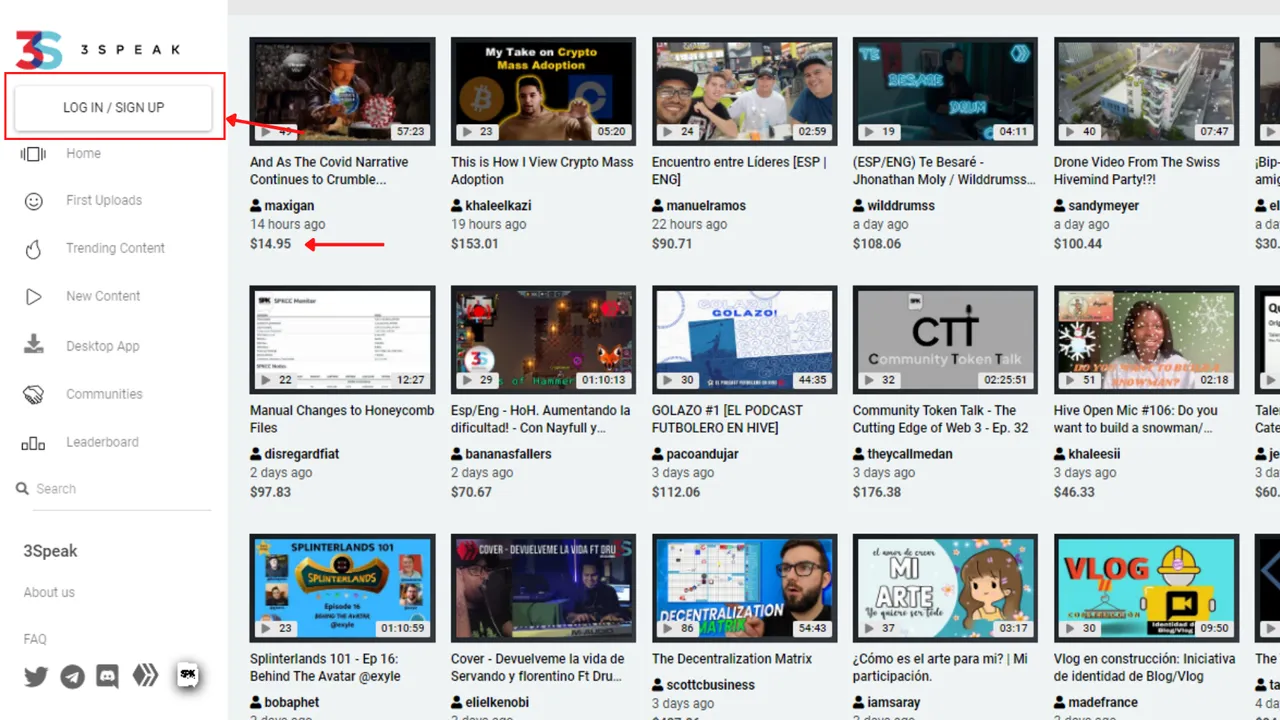This screenshot has width=1280, height=720.
Task: Open Home from the sidebar
Action: [x=83, y=153]
